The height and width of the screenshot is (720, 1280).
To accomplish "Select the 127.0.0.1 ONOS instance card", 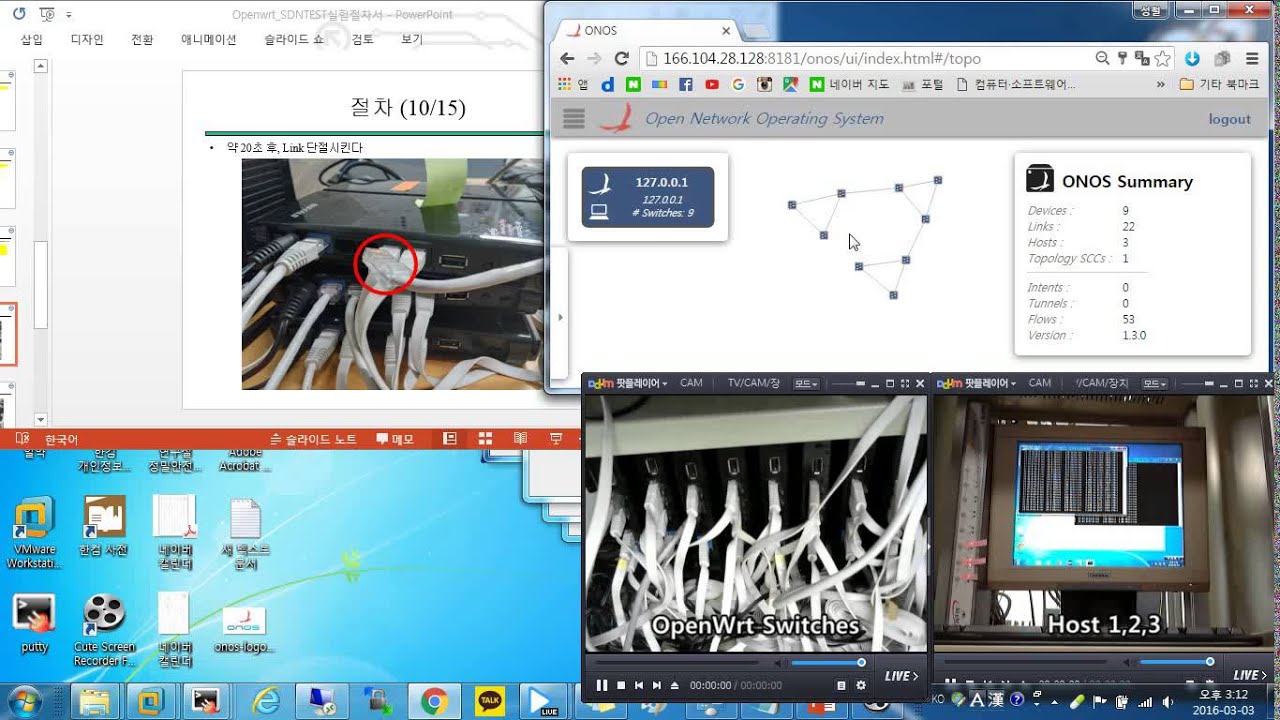I will [x=648, y=197].
